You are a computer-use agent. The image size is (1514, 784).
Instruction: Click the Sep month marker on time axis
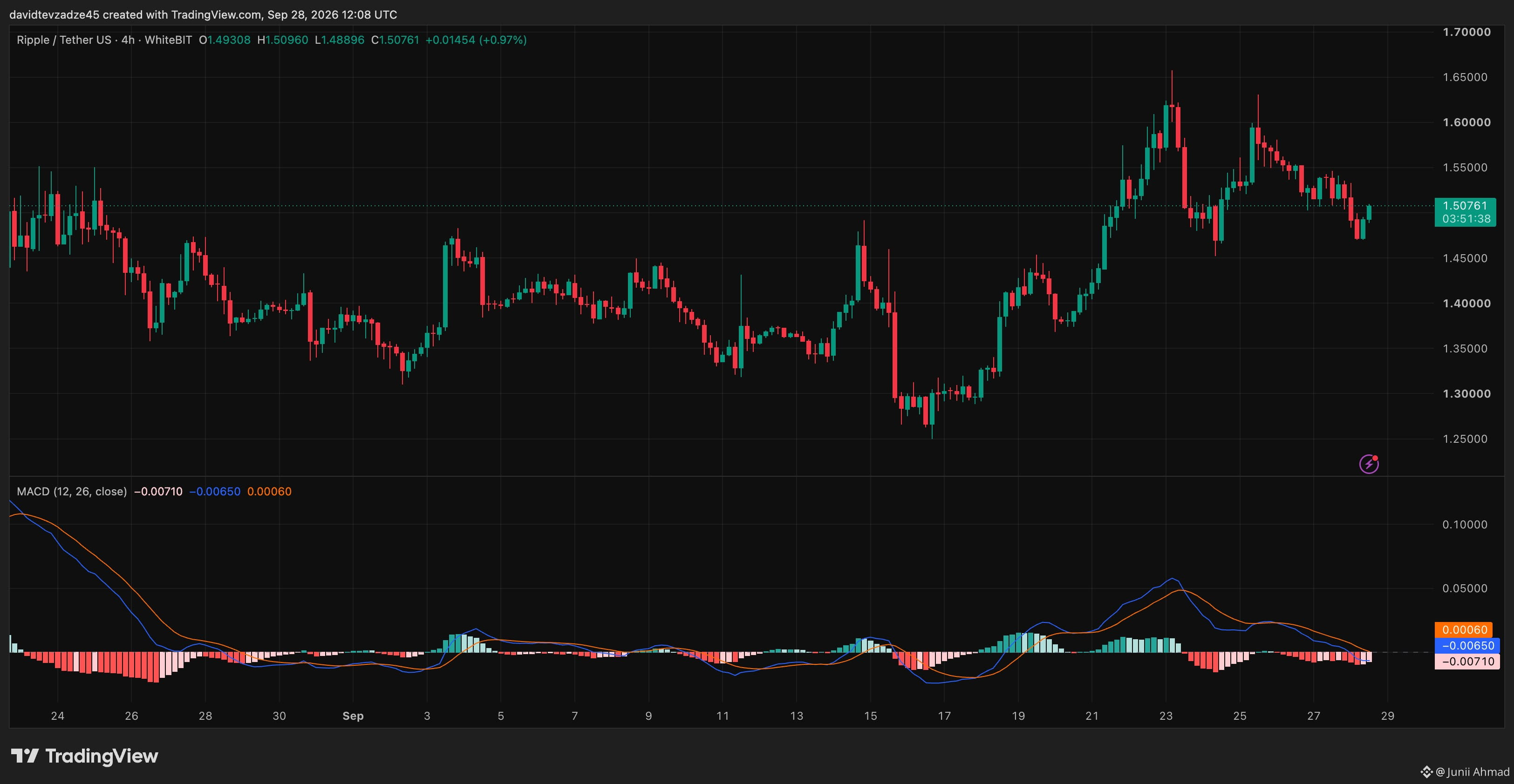pos(353,716)
